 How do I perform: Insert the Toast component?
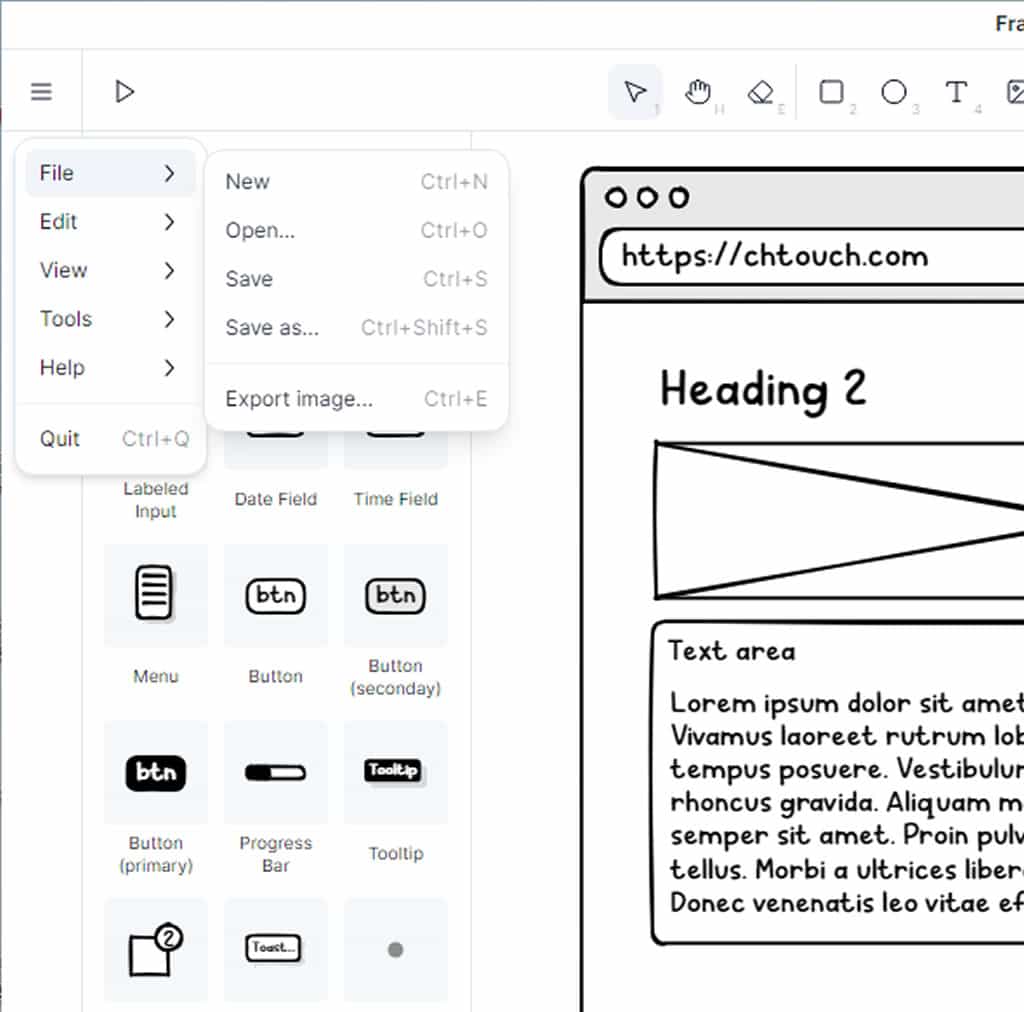[x=276, y=949]
